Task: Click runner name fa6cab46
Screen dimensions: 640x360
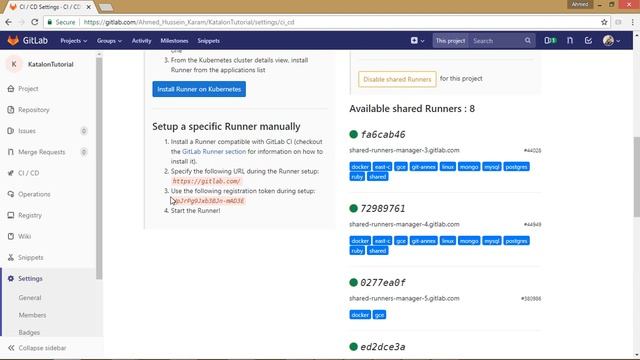Action: pyautogui.click(x=383, y=134)
